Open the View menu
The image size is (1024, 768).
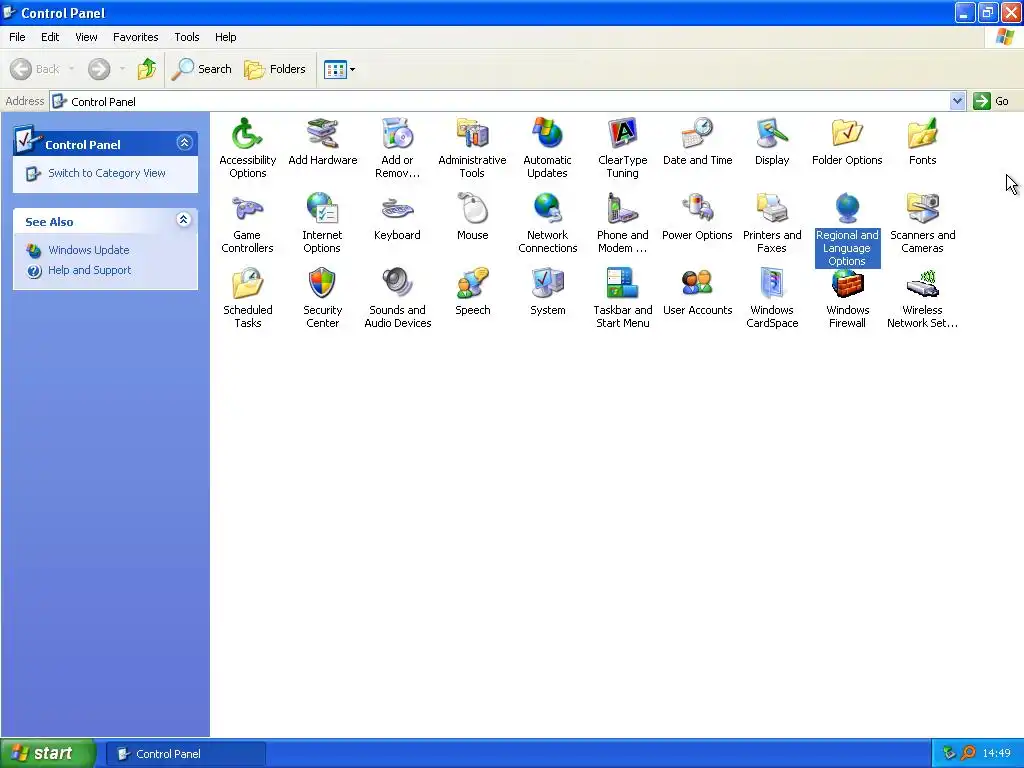[x=86, y=37]
